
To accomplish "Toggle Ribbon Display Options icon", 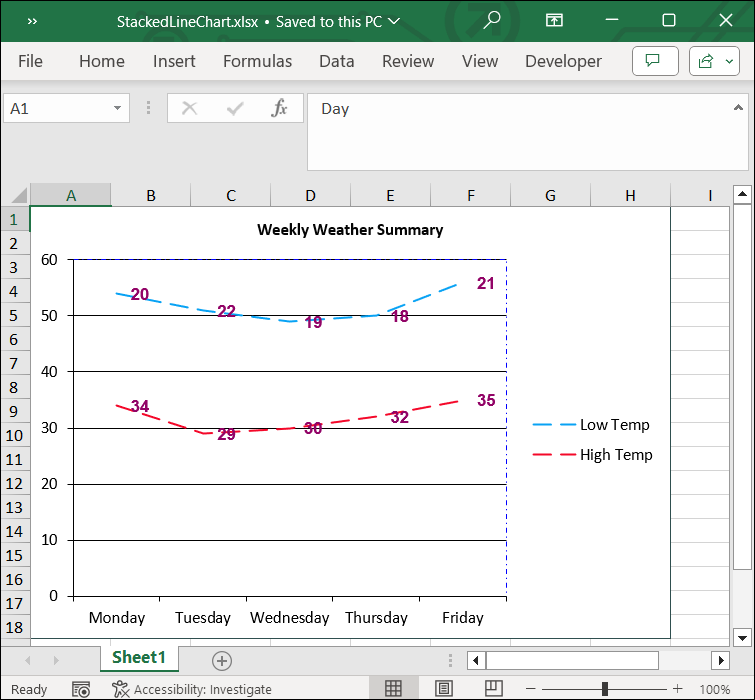I will [554, 20].
